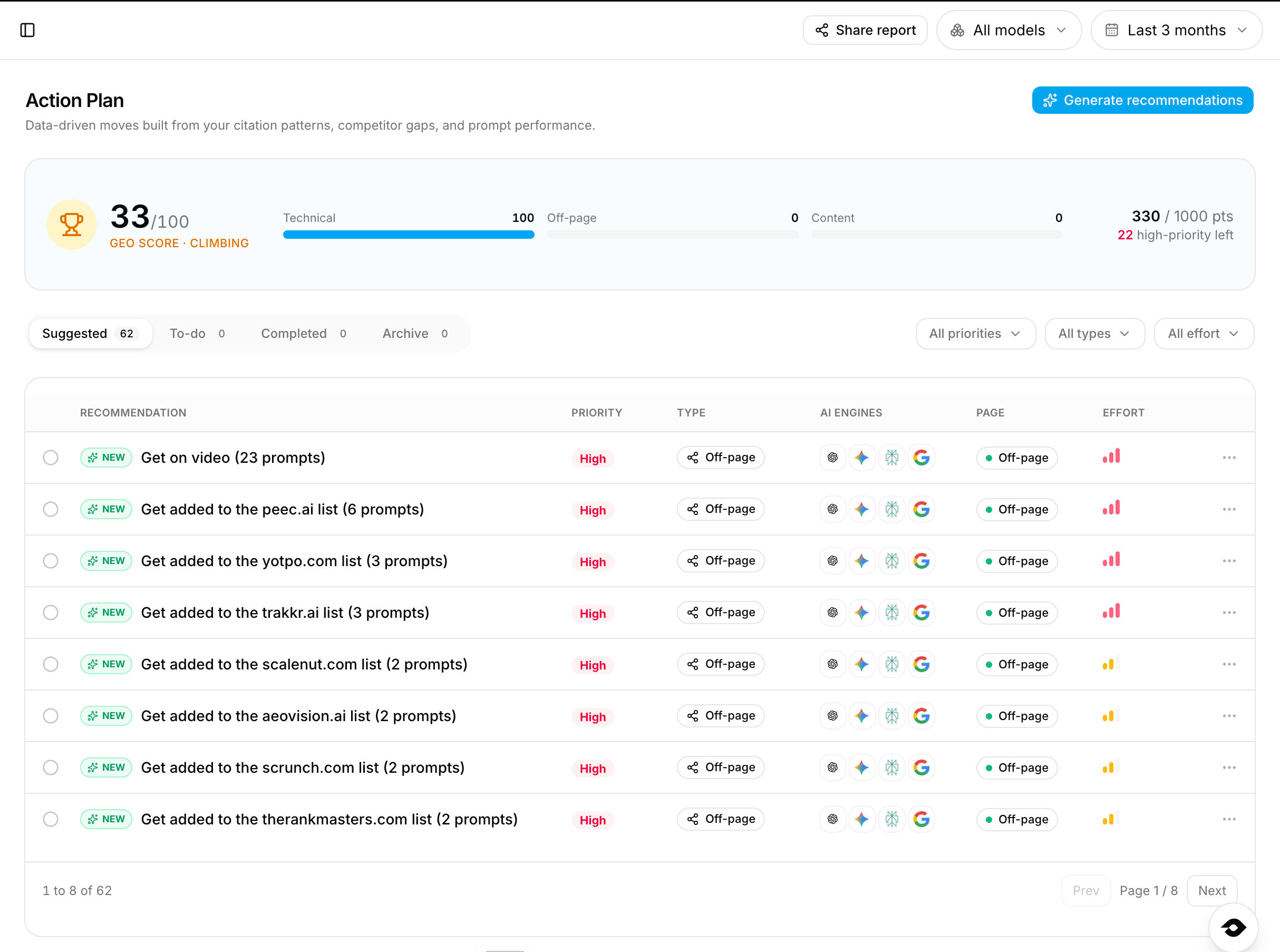This screenshot has height=952, width=1280.
Task: Click effort bars icon in aeovision.ai row
Action: point(1111,715)
